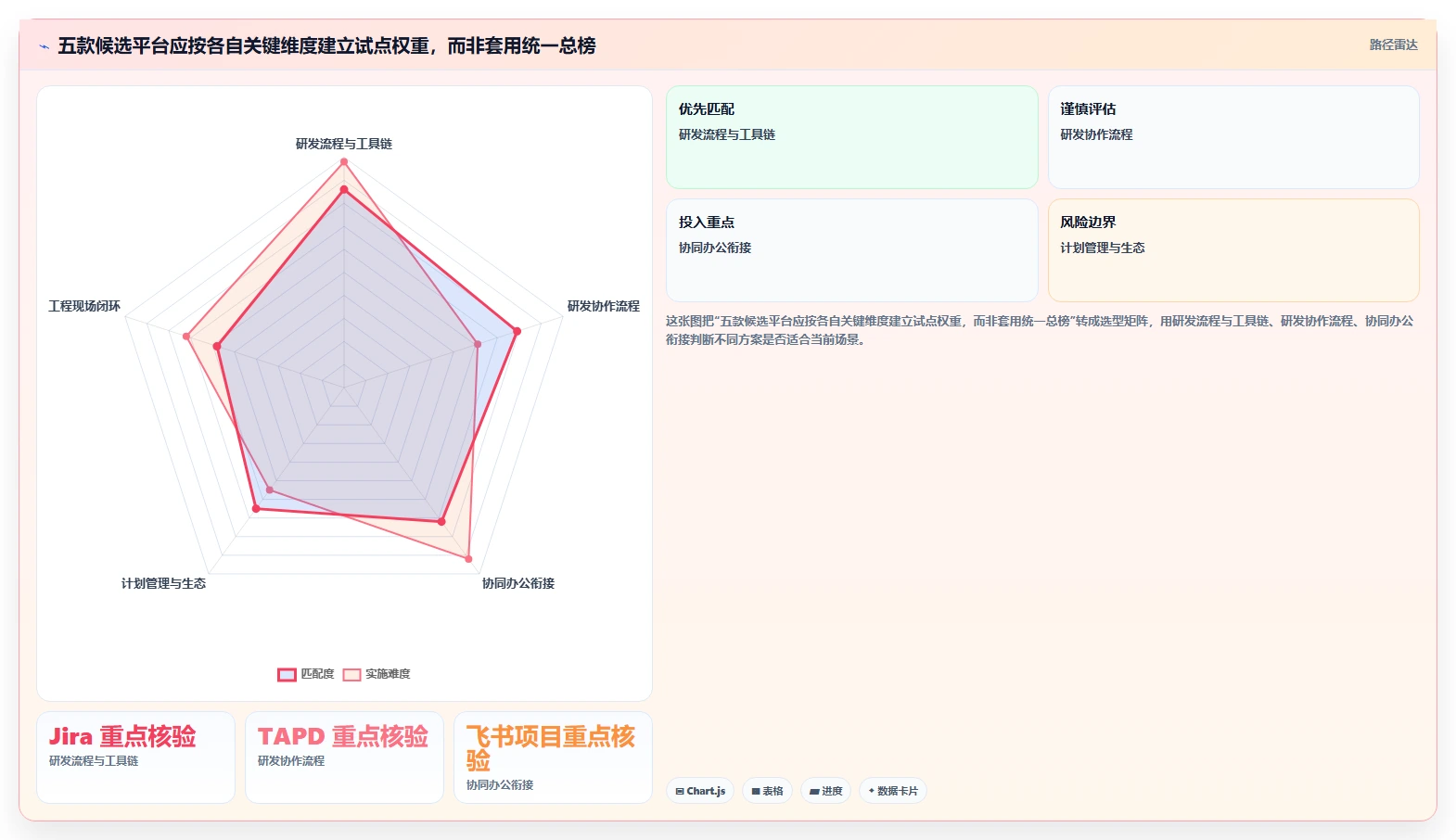Click the Chart.js chip
This screenshot has height=840, width=1456.
(x=700, y=791)
